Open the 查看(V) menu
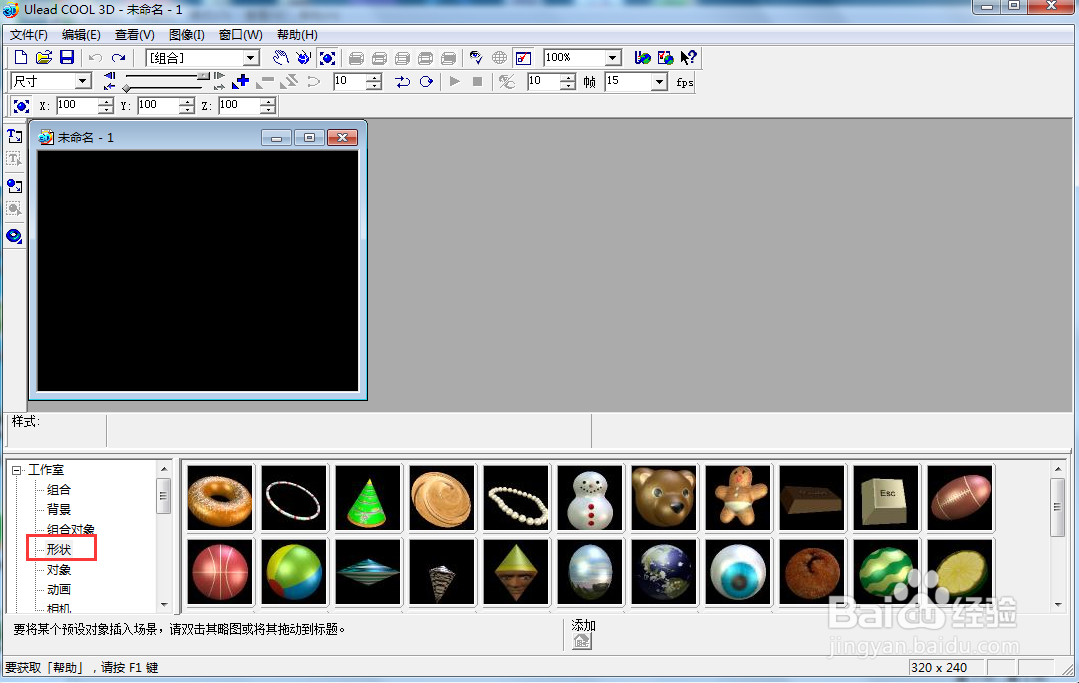 (x=134, y=34)
